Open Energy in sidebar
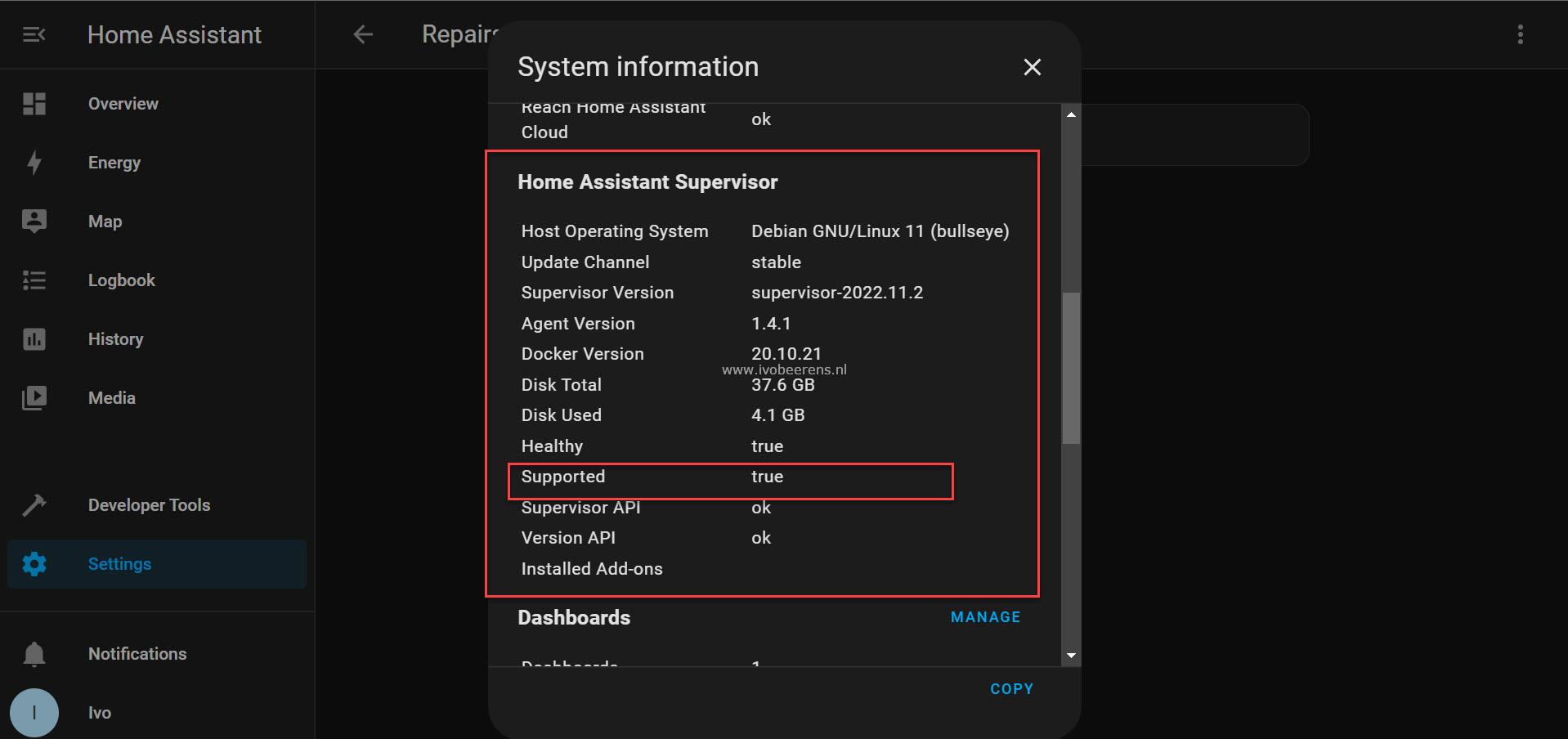The height and width of the screenshot is (739, 1568). click(x=157, y=163)
